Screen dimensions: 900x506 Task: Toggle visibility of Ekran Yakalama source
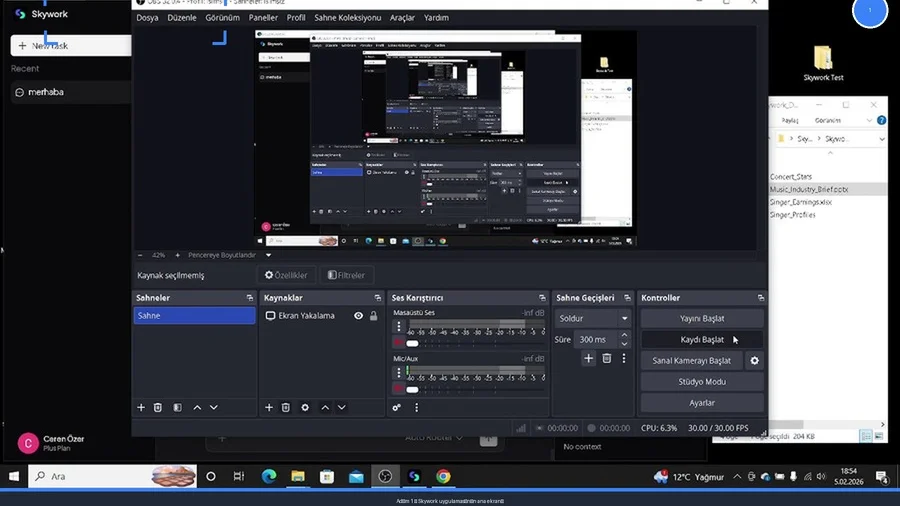coord(358,316)
